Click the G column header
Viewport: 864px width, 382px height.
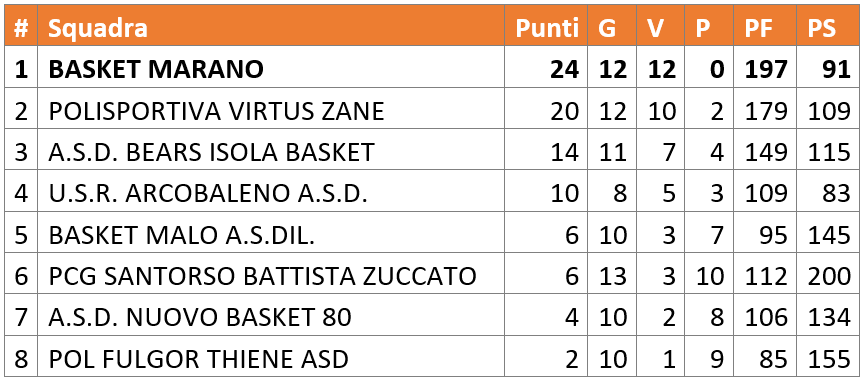tap(607, 28)
